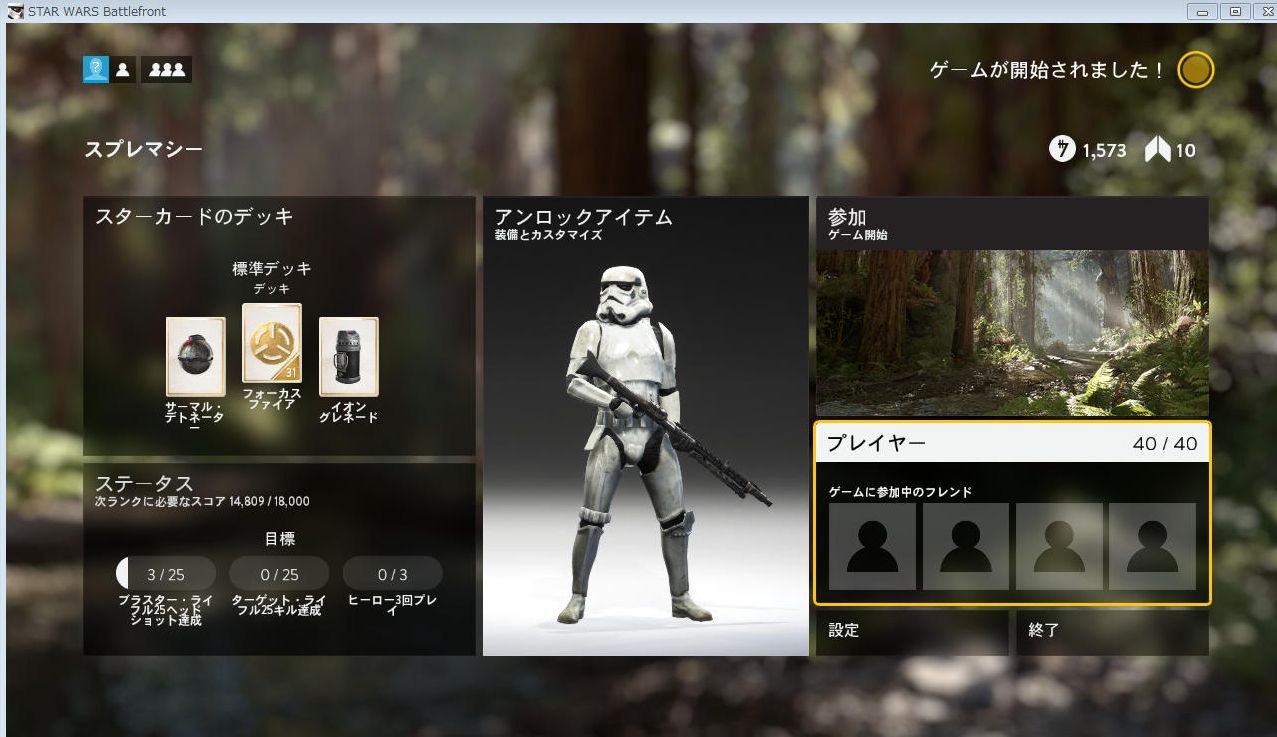The image size is (1277, 737).
Task: Click the rank emblem icon next to 10
Action: click(x=1157, y=150)
